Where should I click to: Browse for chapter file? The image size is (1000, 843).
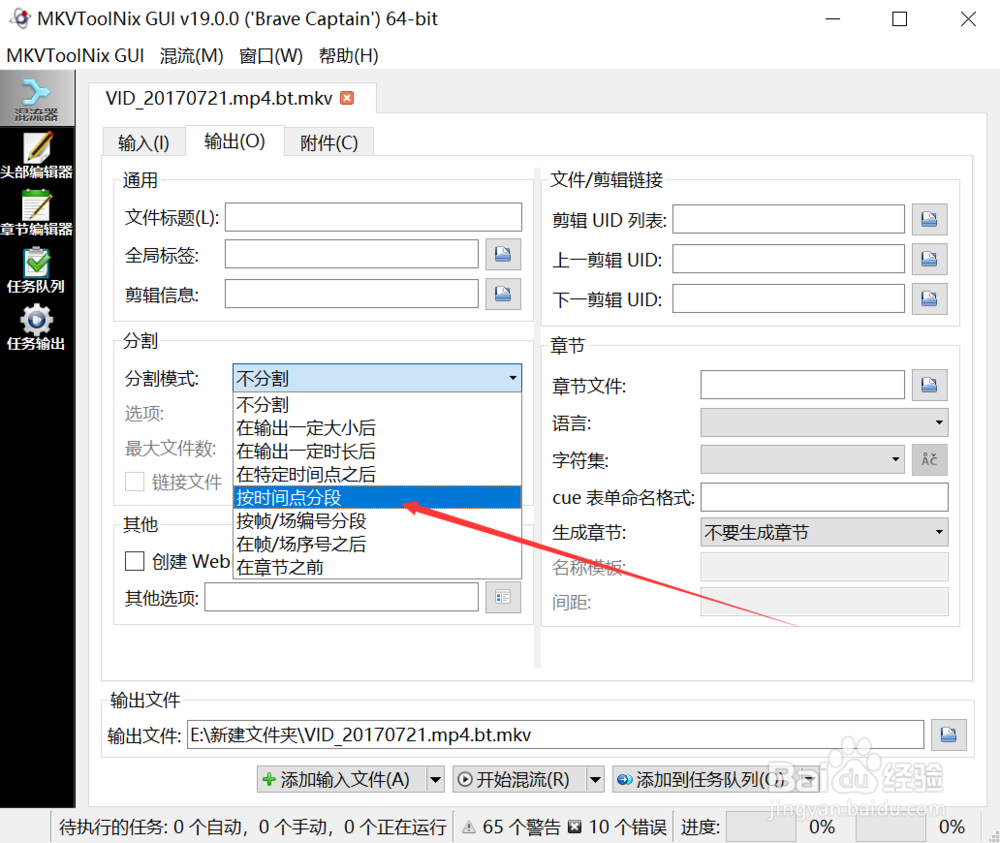929,385
